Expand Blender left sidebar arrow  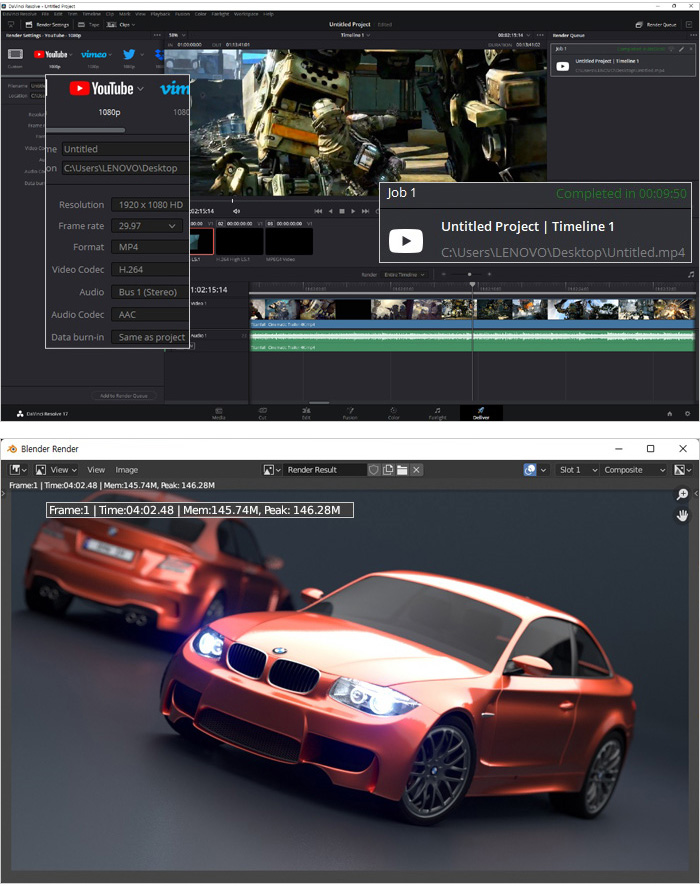pos(3,493)
